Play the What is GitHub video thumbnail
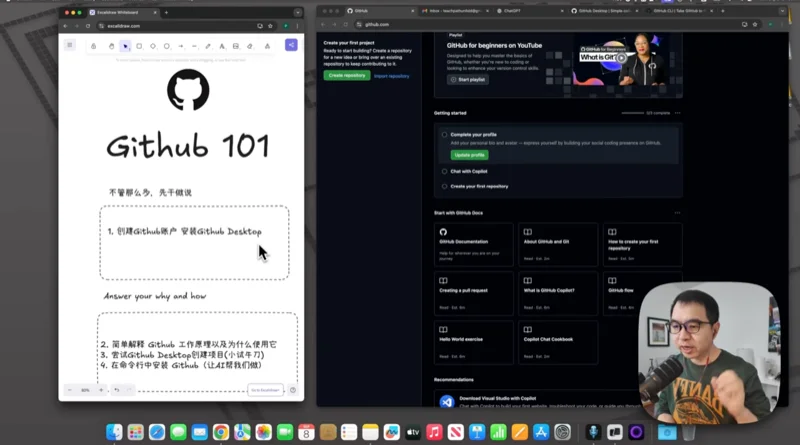The height and width of the screenshot is (445, 800). (x=621, y=58)
